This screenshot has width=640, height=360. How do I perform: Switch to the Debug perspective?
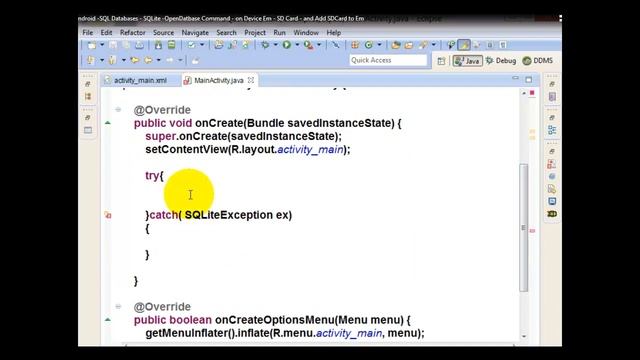pyautogui.click(x=500, y=61)
